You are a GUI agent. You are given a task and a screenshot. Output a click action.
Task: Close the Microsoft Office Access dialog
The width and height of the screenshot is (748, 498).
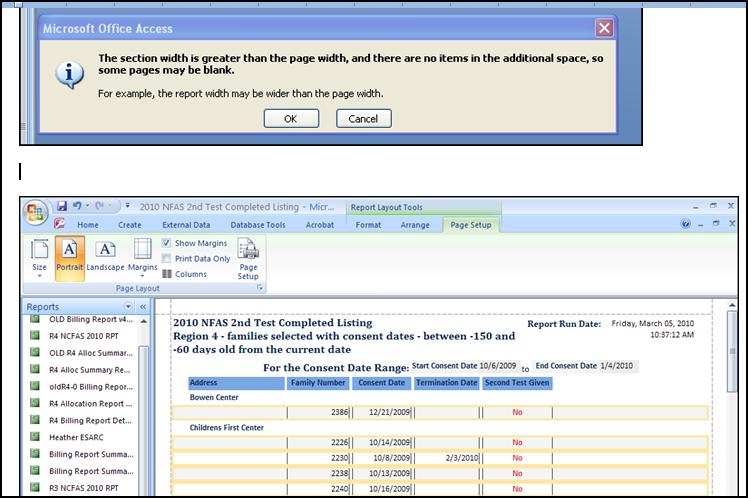coord(604,28)
